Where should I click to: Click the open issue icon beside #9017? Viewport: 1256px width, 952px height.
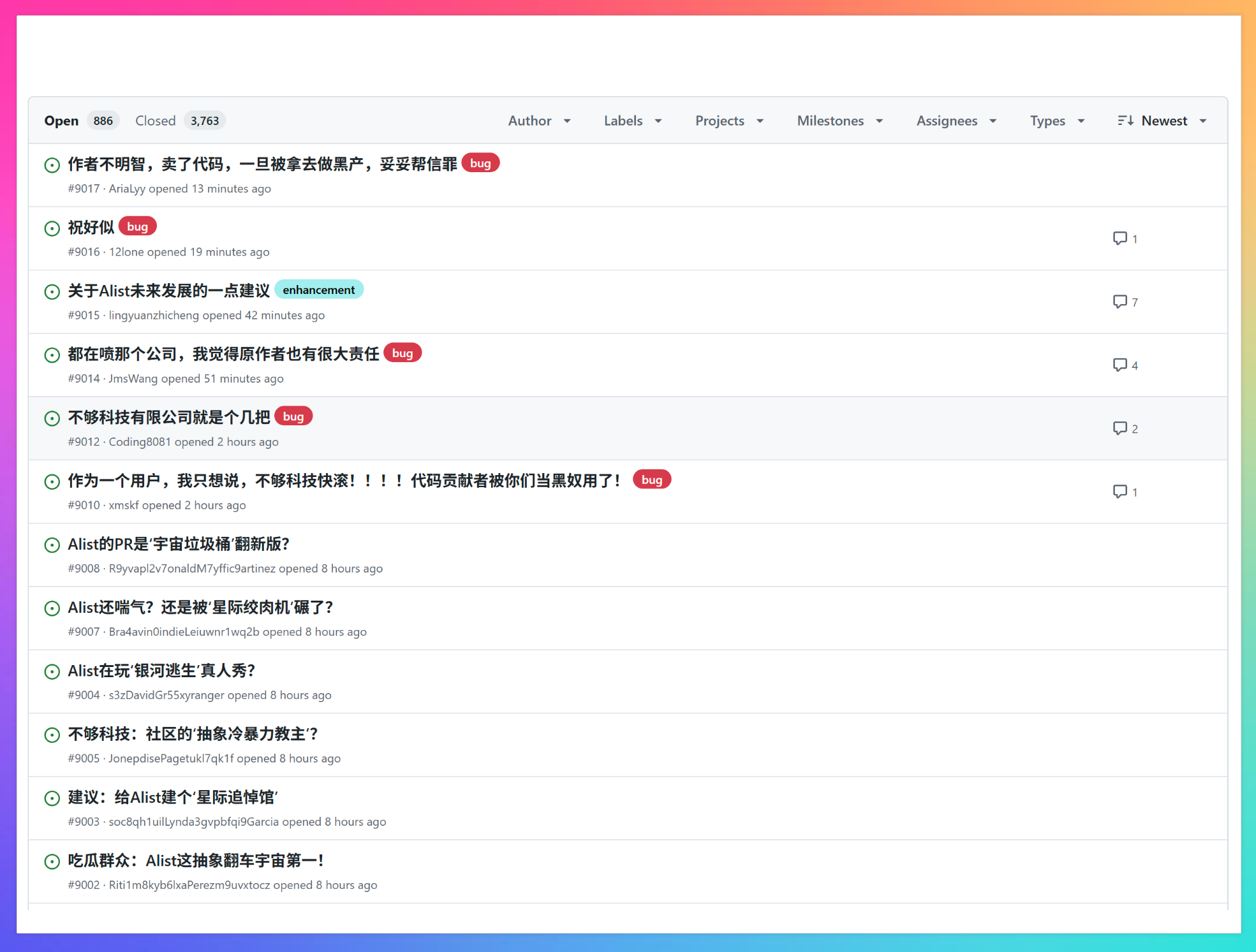pyautogui.click(x=52, y=165)
